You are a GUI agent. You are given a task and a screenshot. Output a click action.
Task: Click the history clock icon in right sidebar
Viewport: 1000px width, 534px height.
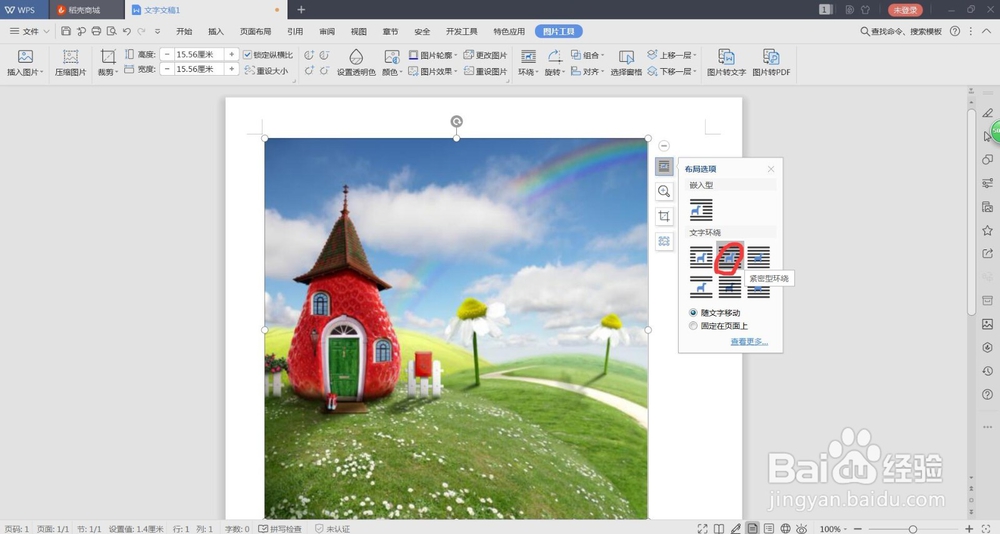pos(987,371)
